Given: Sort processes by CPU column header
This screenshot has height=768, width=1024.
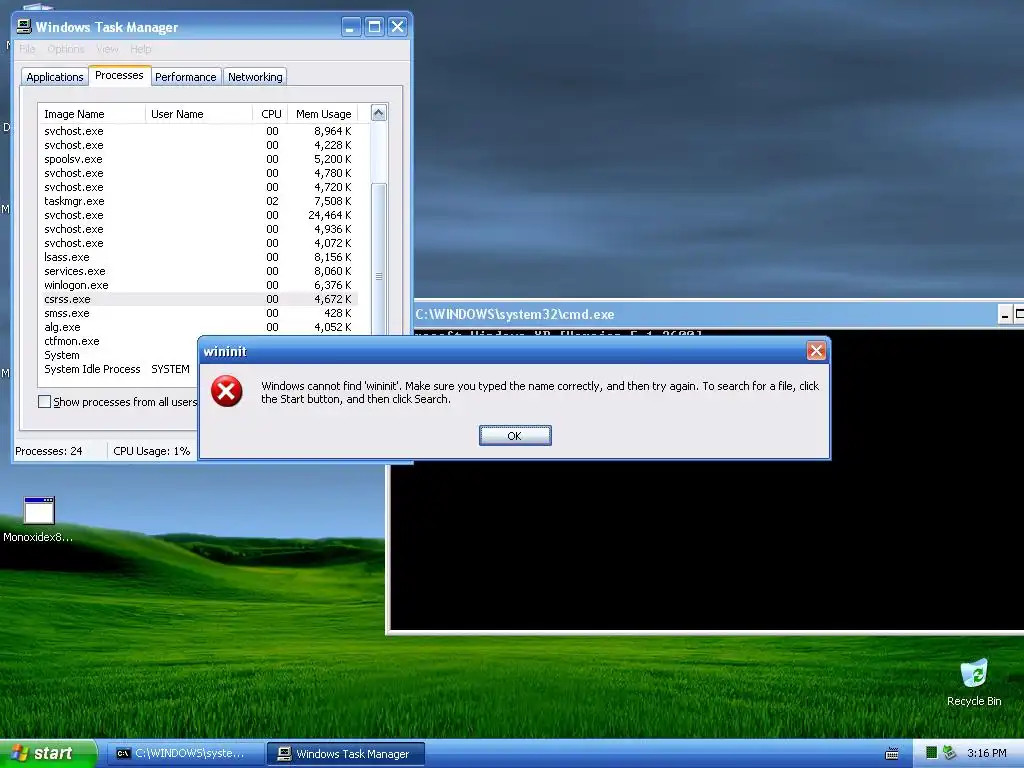Looking at the screenshot, I should 270,114.
